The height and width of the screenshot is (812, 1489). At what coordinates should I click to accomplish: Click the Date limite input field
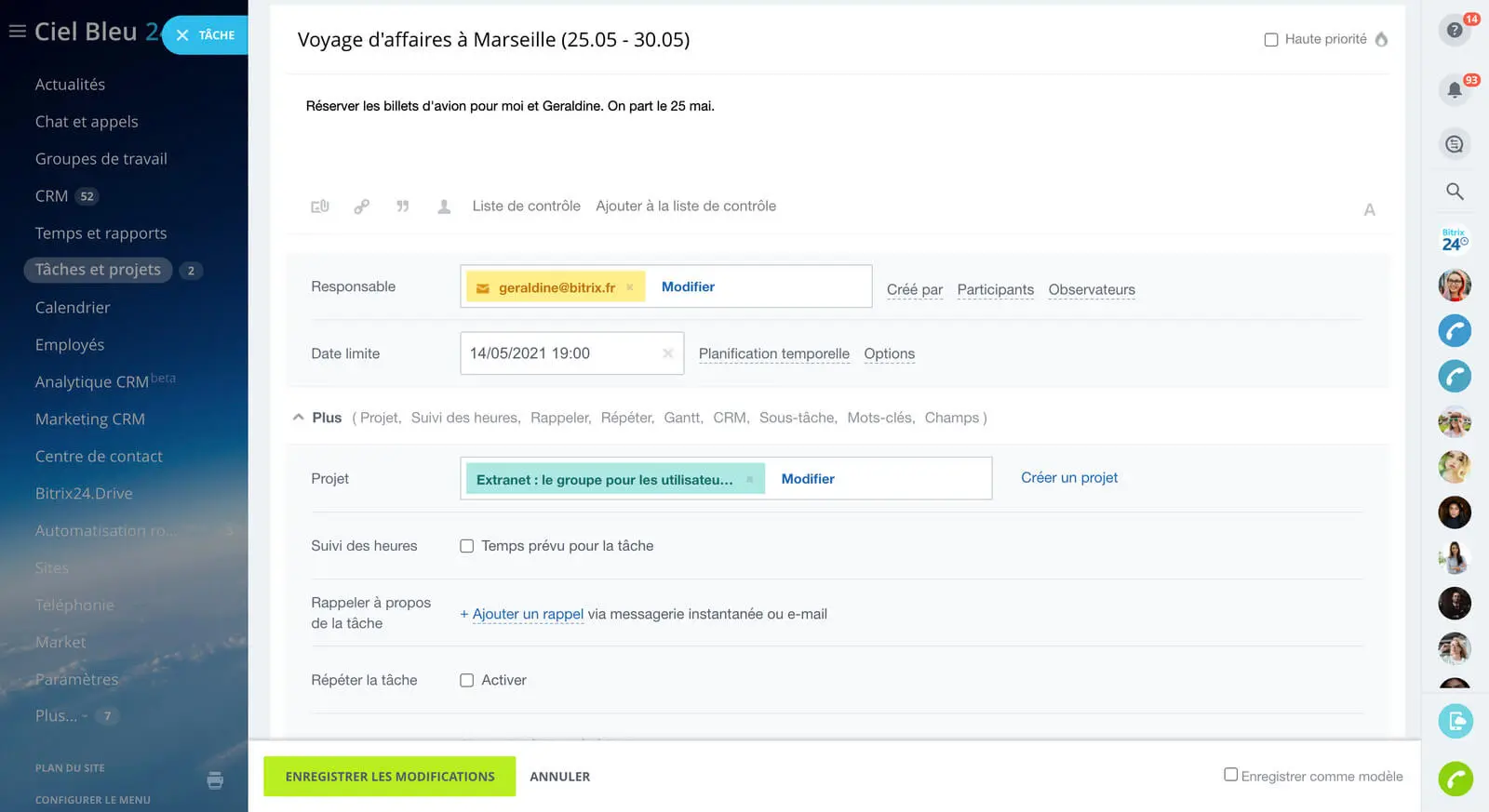[558, 353]
